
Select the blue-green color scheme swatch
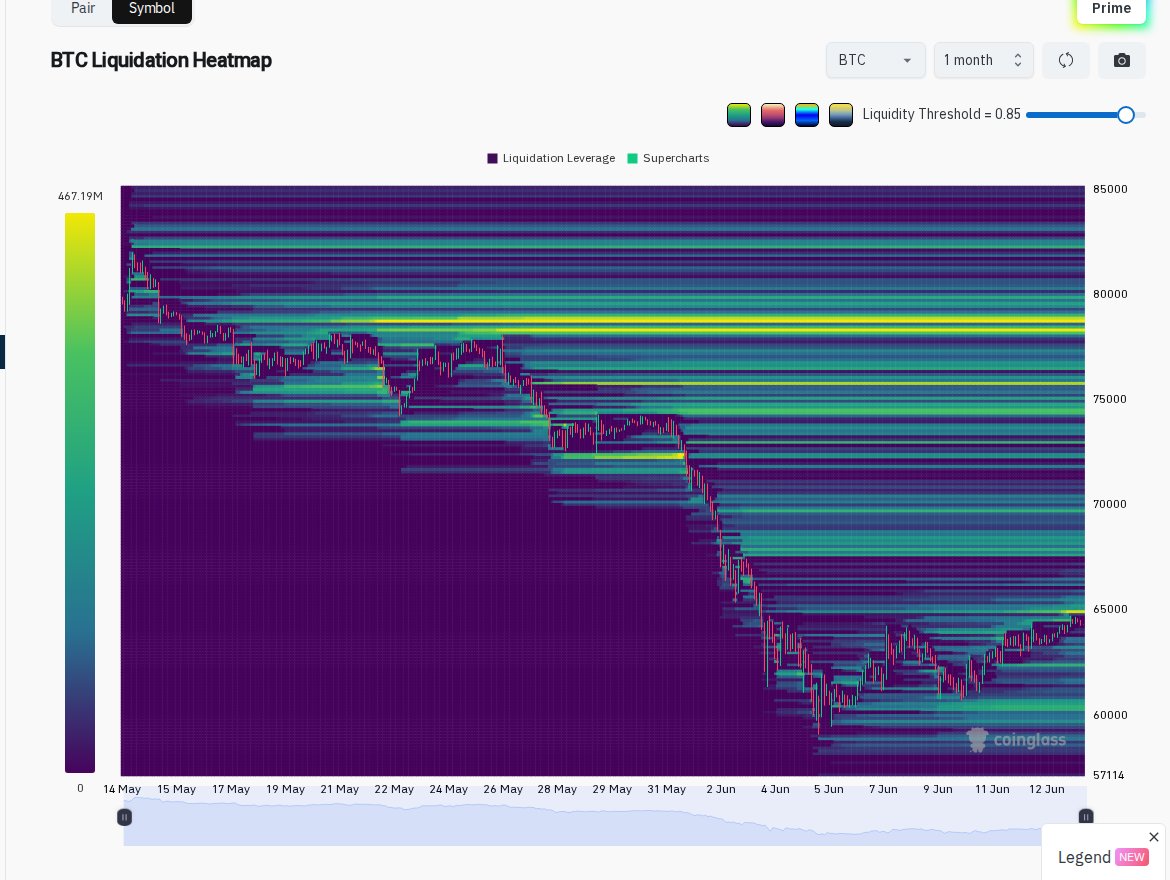tap(807, 115)
